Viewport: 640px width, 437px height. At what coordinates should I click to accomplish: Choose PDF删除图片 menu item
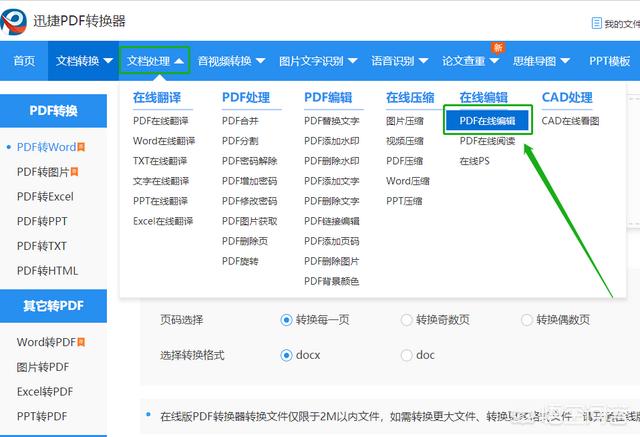331,261
